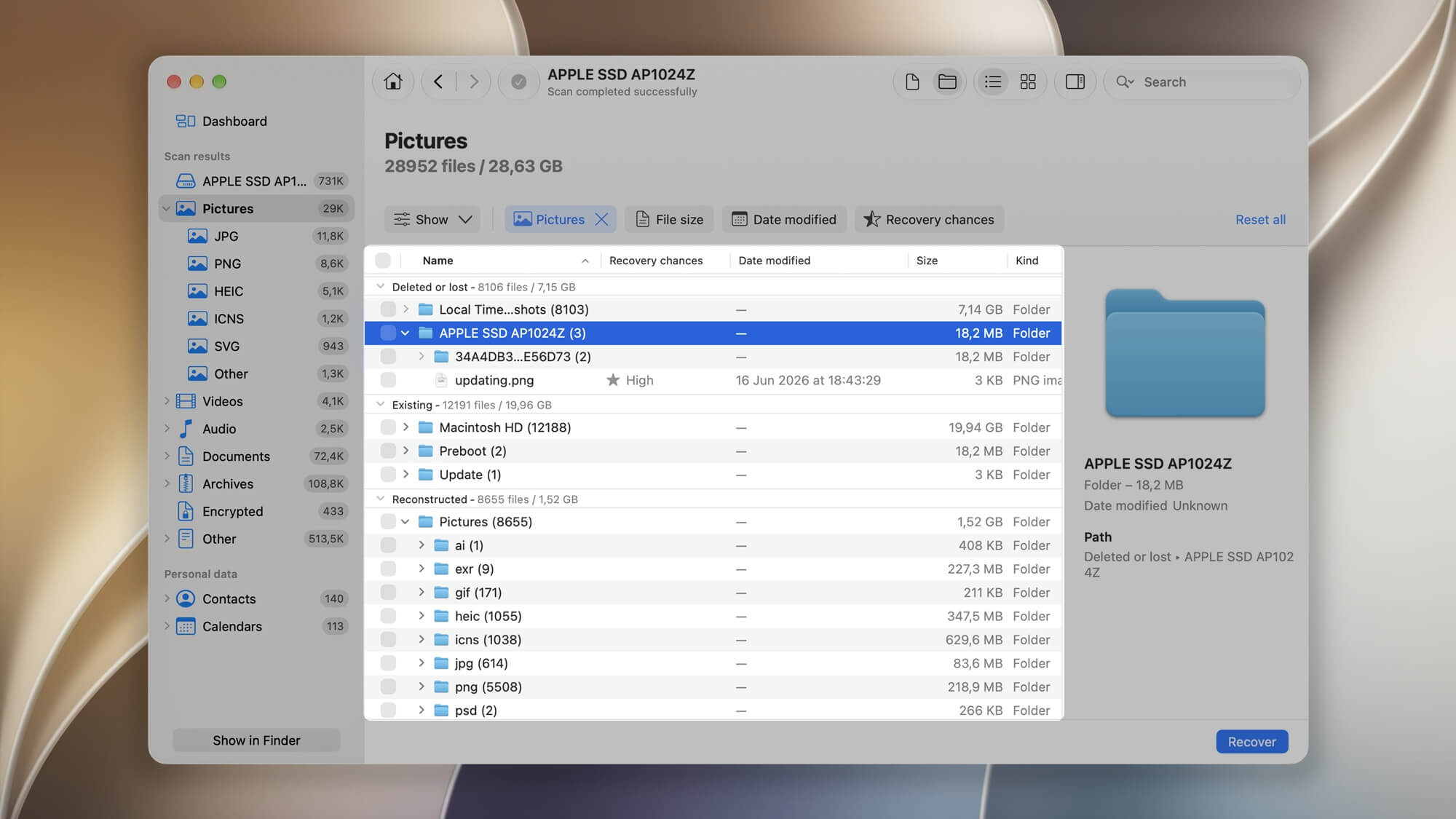Image resolution: width=1456 pixels, height=819 pixels.
Task: Check the Update folder checkbox
Action: [388, 475]
